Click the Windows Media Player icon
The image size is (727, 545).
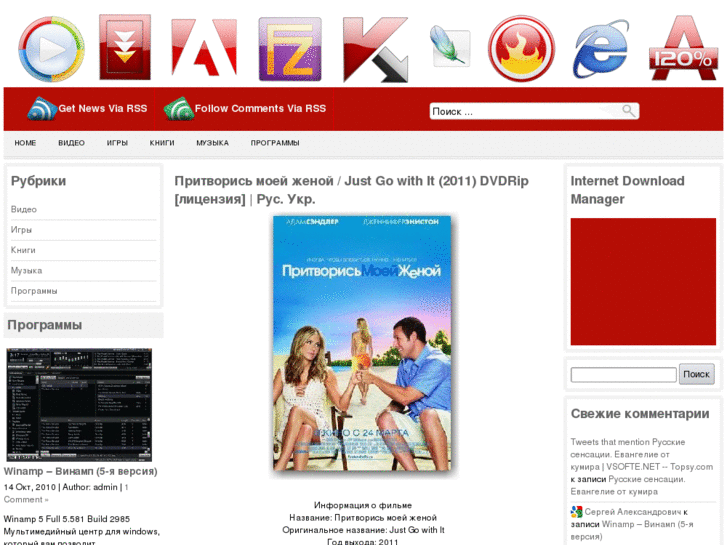51,49
